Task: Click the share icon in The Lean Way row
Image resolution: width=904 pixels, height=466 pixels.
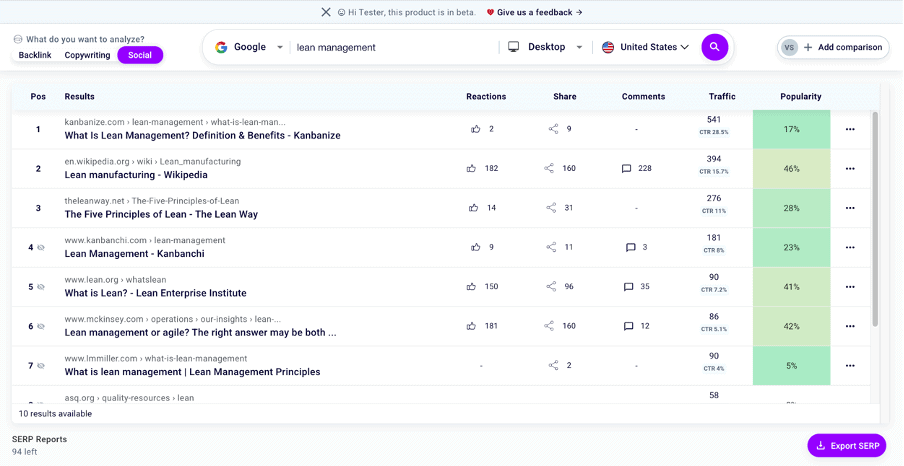Action: coord(551,208)
